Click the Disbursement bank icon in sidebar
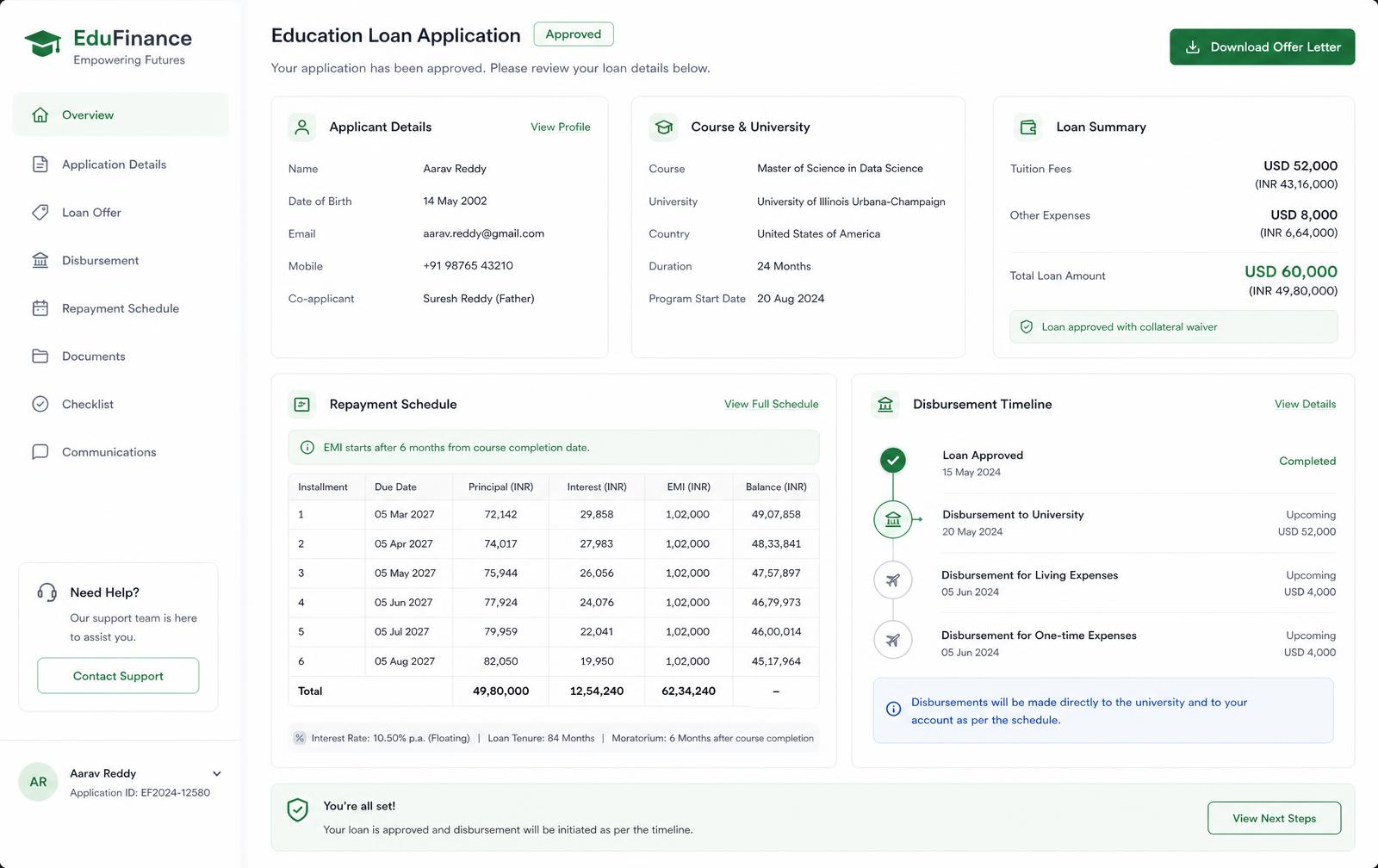The height and width of the screenshot is (868, 1378). tap(40, 260)
